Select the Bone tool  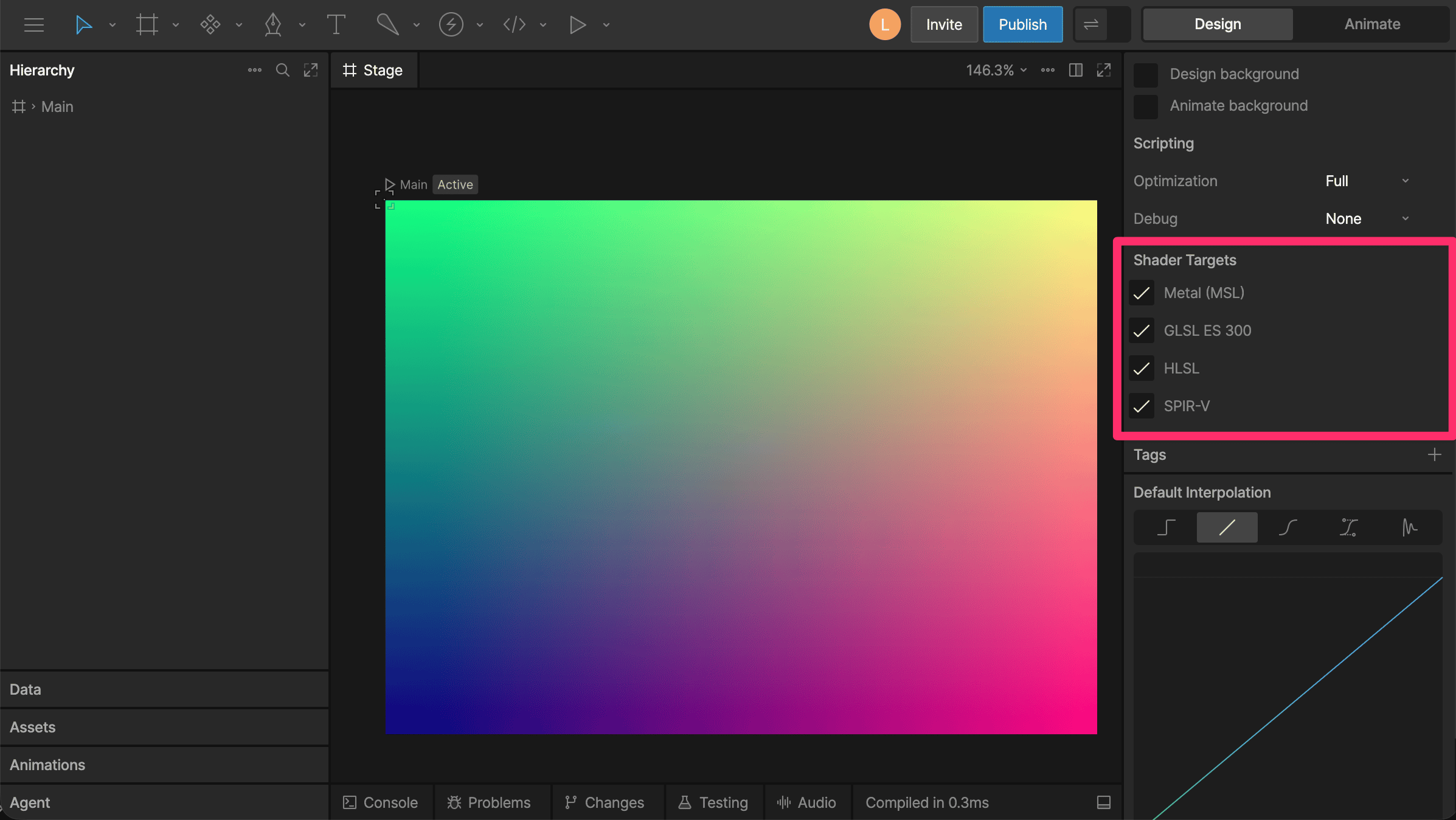tap(387, 25)
